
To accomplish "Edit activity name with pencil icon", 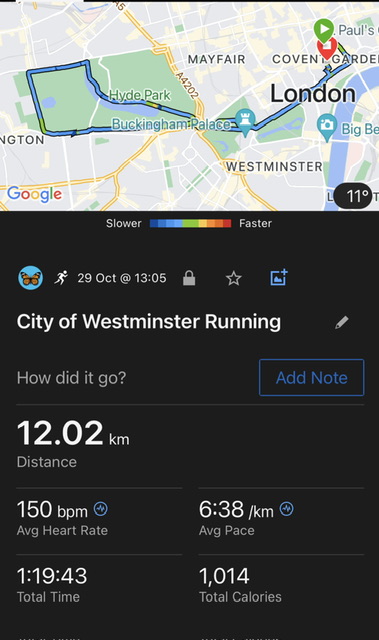I will point(342,322).
